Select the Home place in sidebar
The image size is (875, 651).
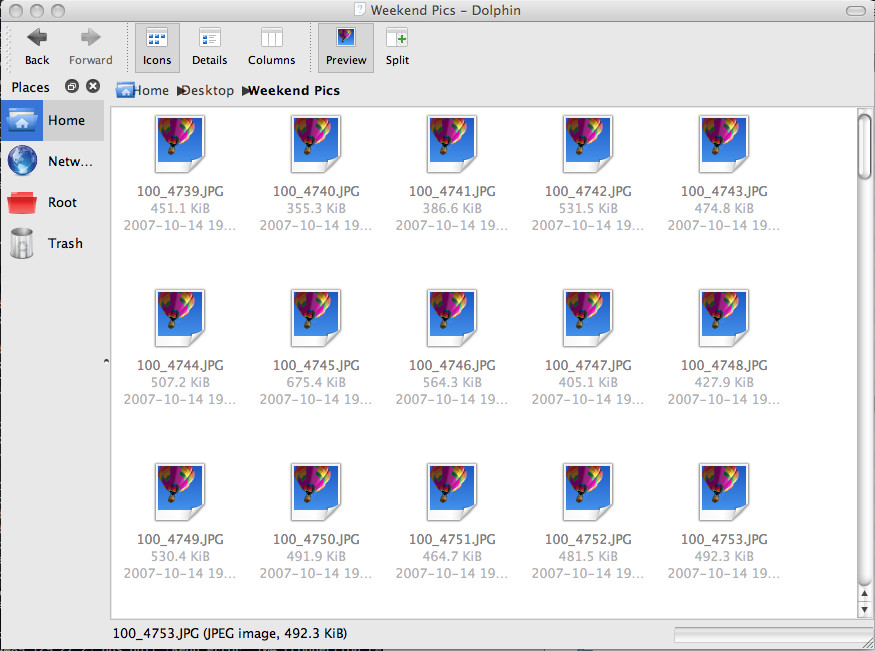52,120
